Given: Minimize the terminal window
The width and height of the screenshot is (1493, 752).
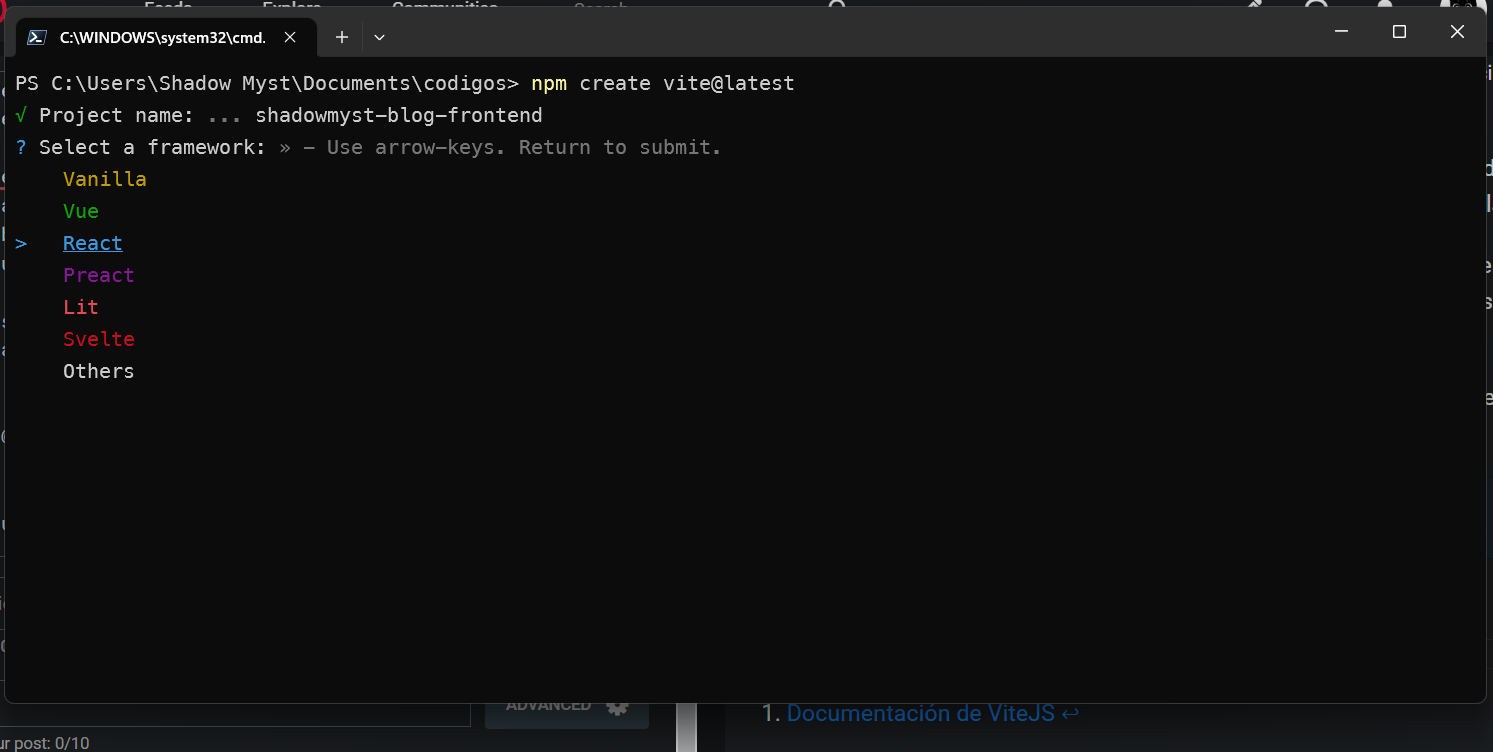Looking at the screenshot, I should (x=1342, y=32).
